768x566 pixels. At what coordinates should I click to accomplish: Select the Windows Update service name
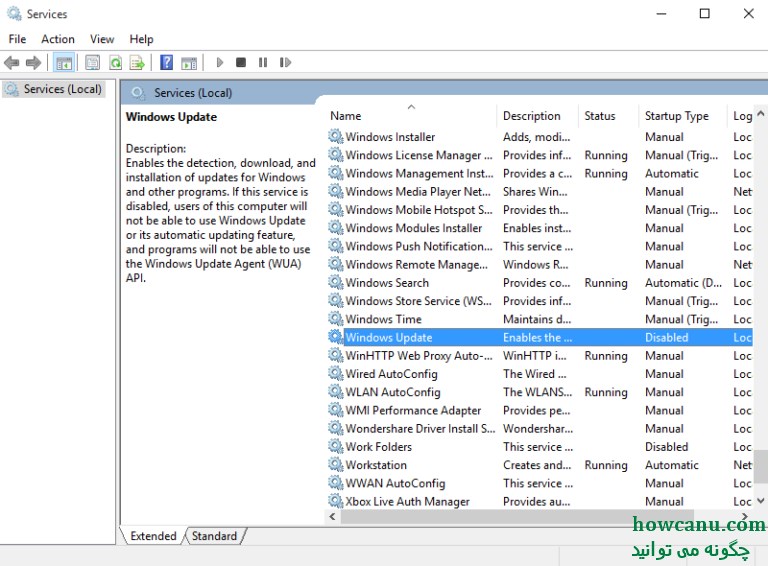click(389, 337)
